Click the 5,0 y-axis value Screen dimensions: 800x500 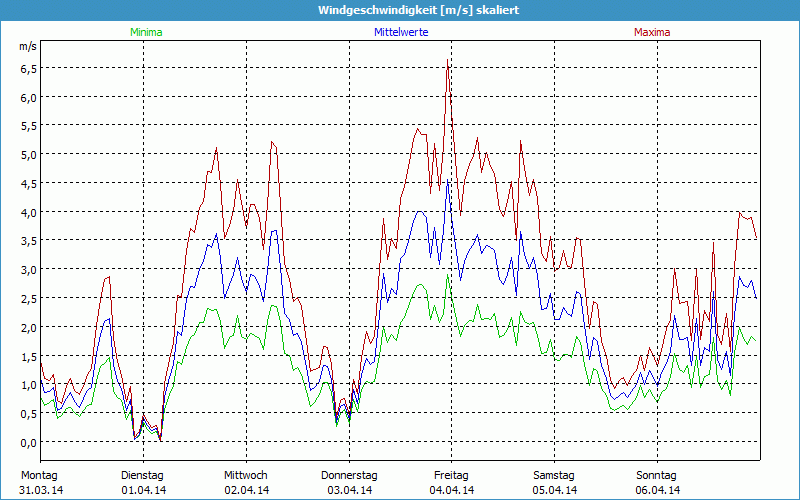pos(28,155)
